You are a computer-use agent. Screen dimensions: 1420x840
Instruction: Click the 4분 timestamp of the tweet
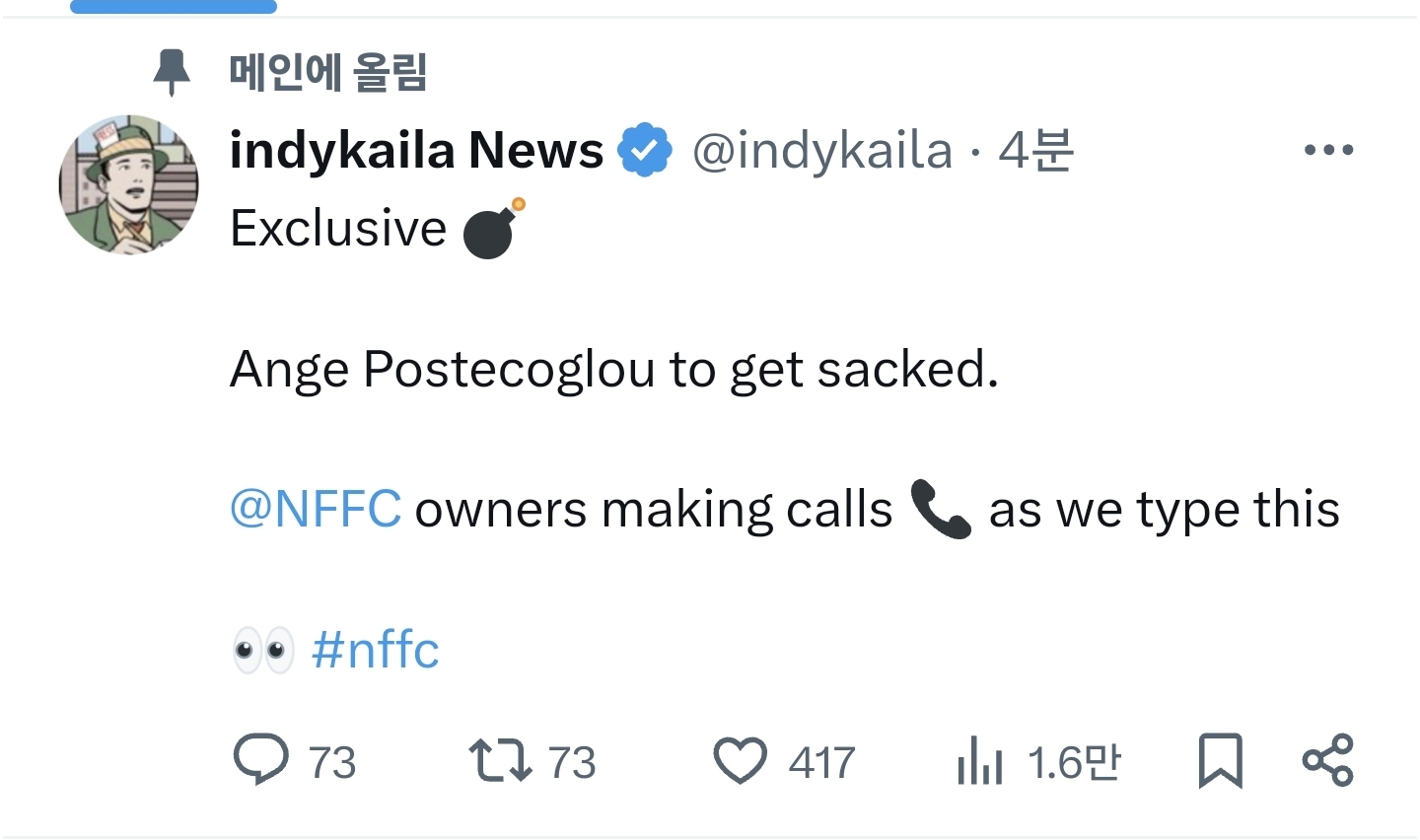point(1035,151)
